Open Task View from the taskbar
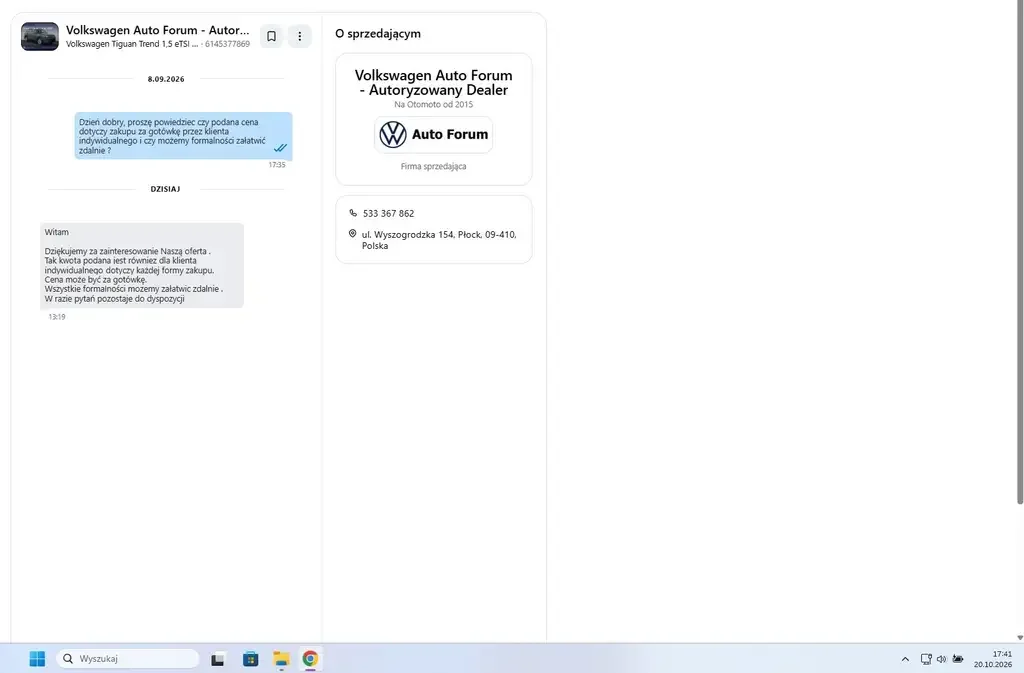This screenshot has height=673, width=1024. pyautogui.click(x=217, y=659)
